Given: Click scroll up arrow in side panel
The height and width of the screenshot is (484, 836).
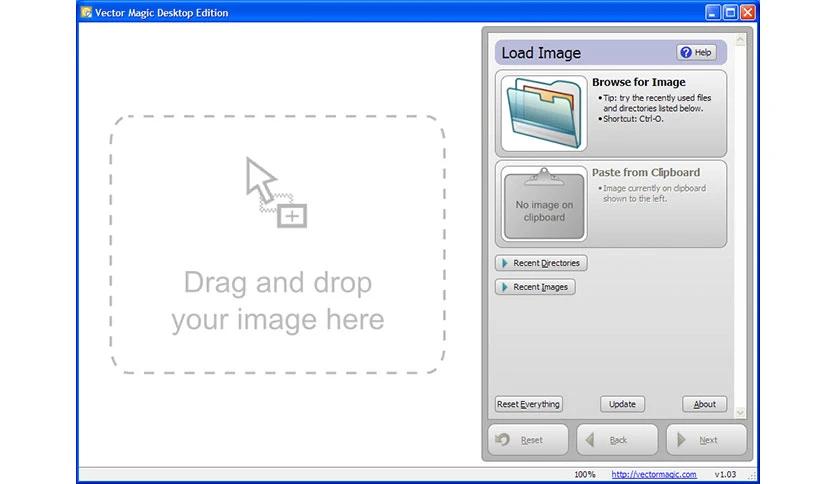Looking at the screenshot, I should click(x=740, y=40).
